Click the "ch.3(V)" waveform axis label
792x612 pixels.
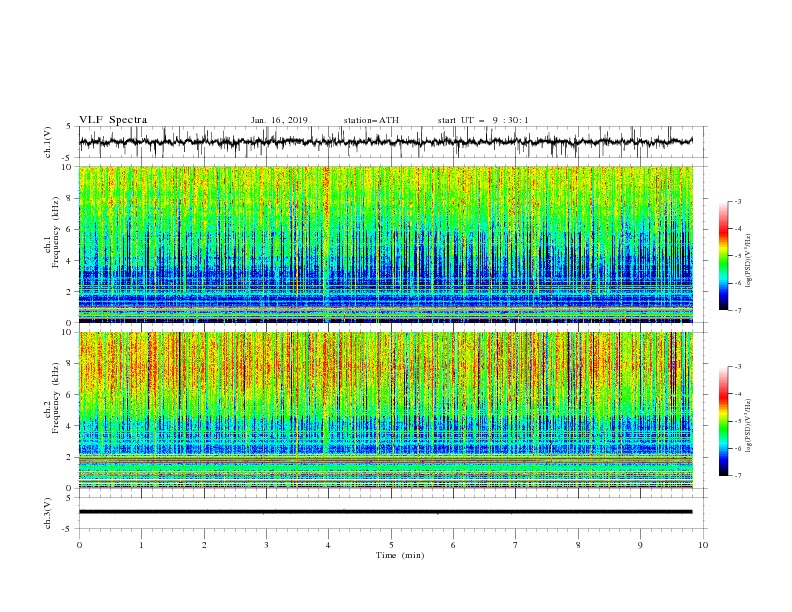(x=48, y=513)
